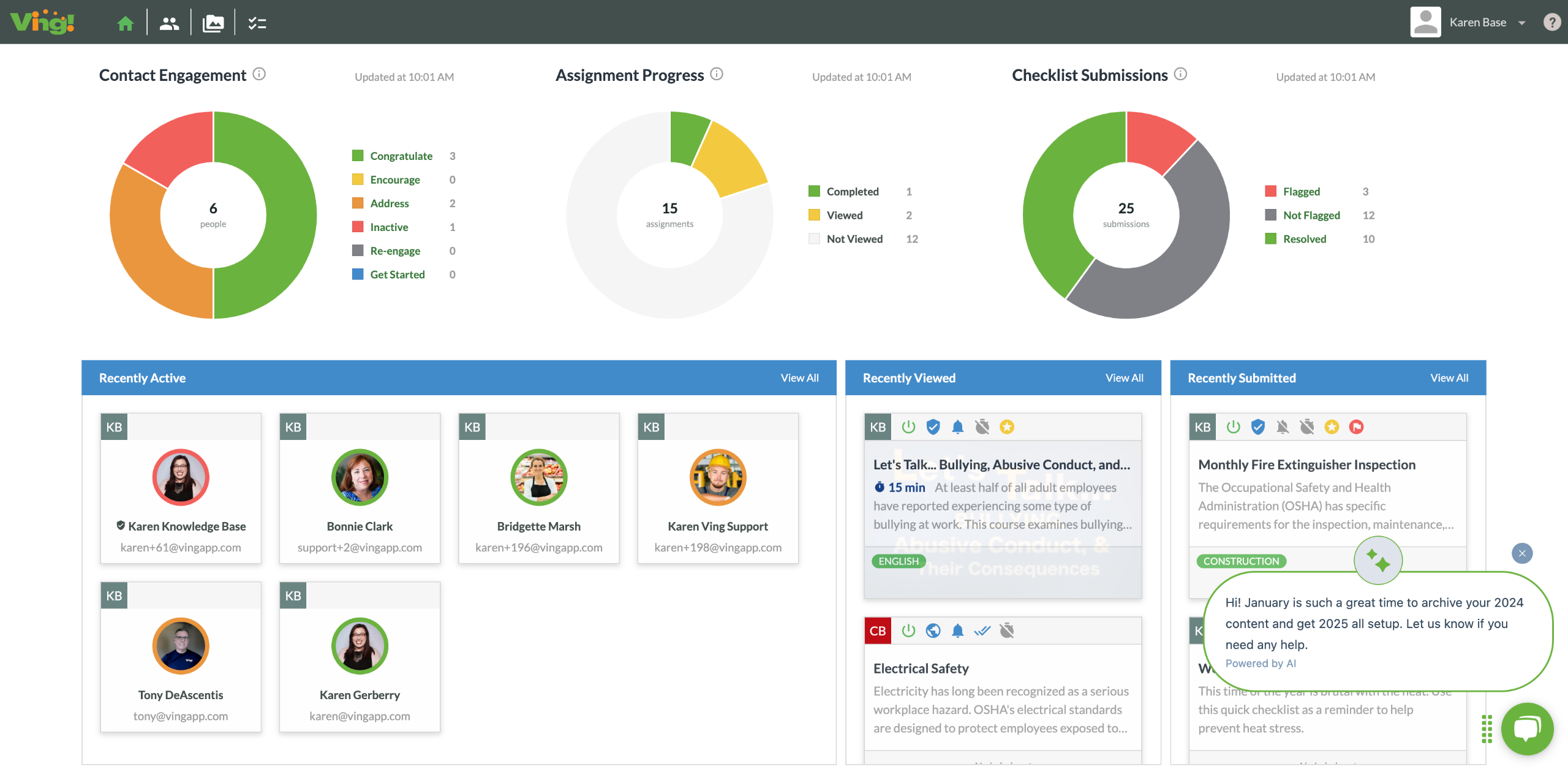Screen dimensions: 1568x769
Task: Open the green chat widget bubble
Action: (1526, 729)
